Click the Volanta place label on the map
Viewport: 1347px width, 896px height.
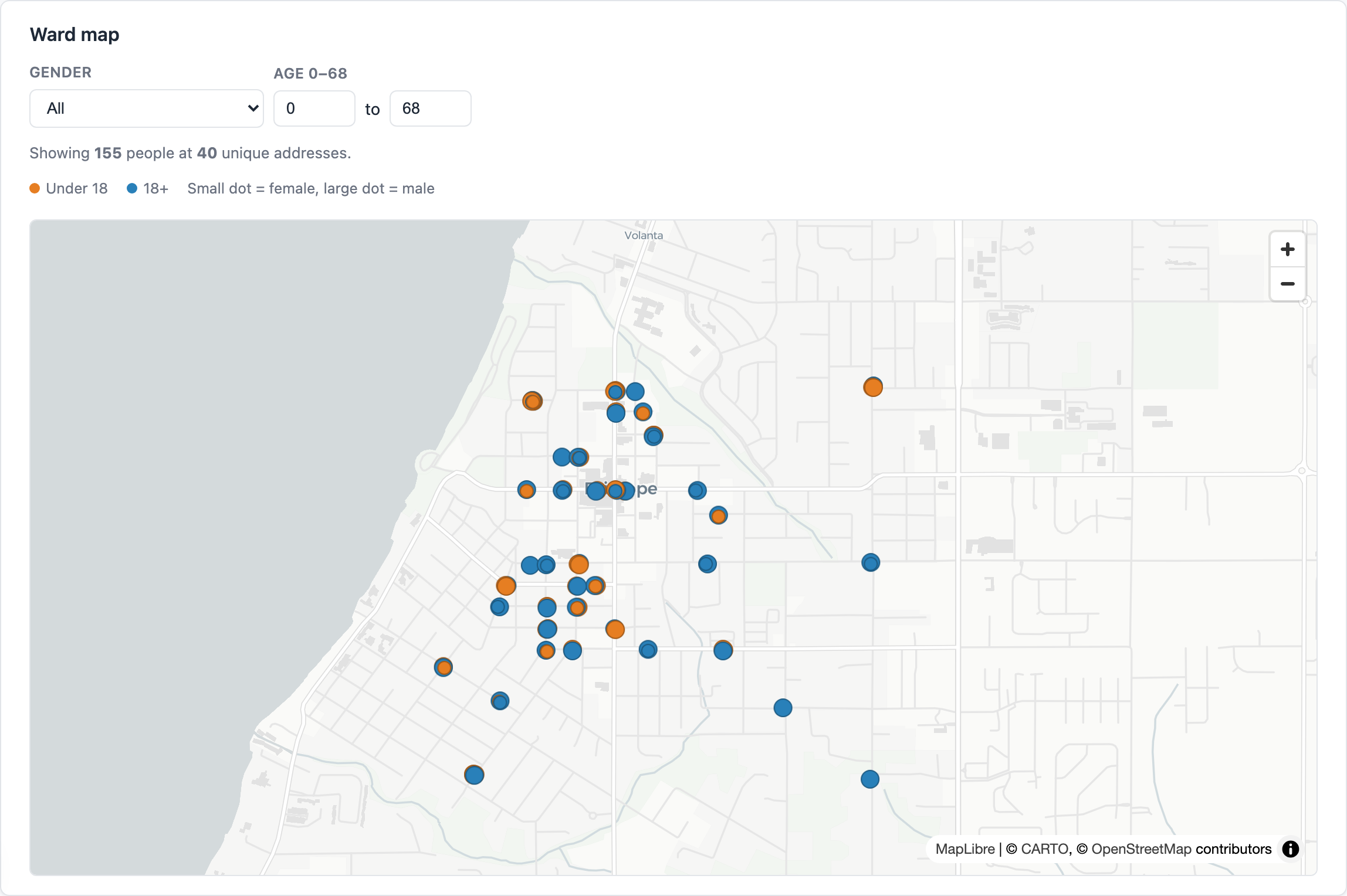(644, 235)
